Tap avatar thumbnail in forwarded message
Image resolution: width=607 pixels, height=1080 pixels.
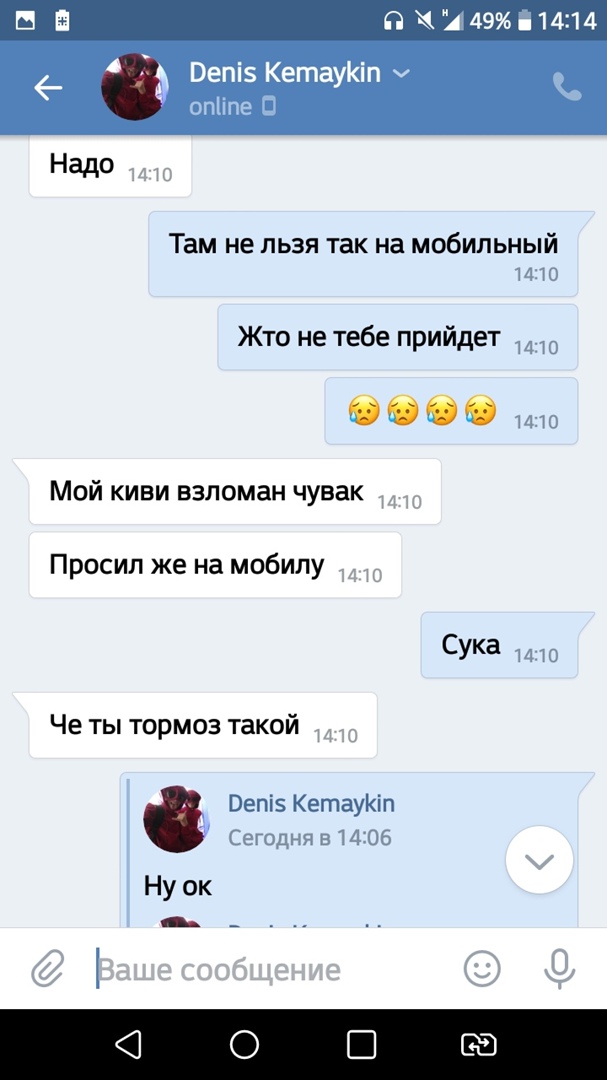point(176,819)
